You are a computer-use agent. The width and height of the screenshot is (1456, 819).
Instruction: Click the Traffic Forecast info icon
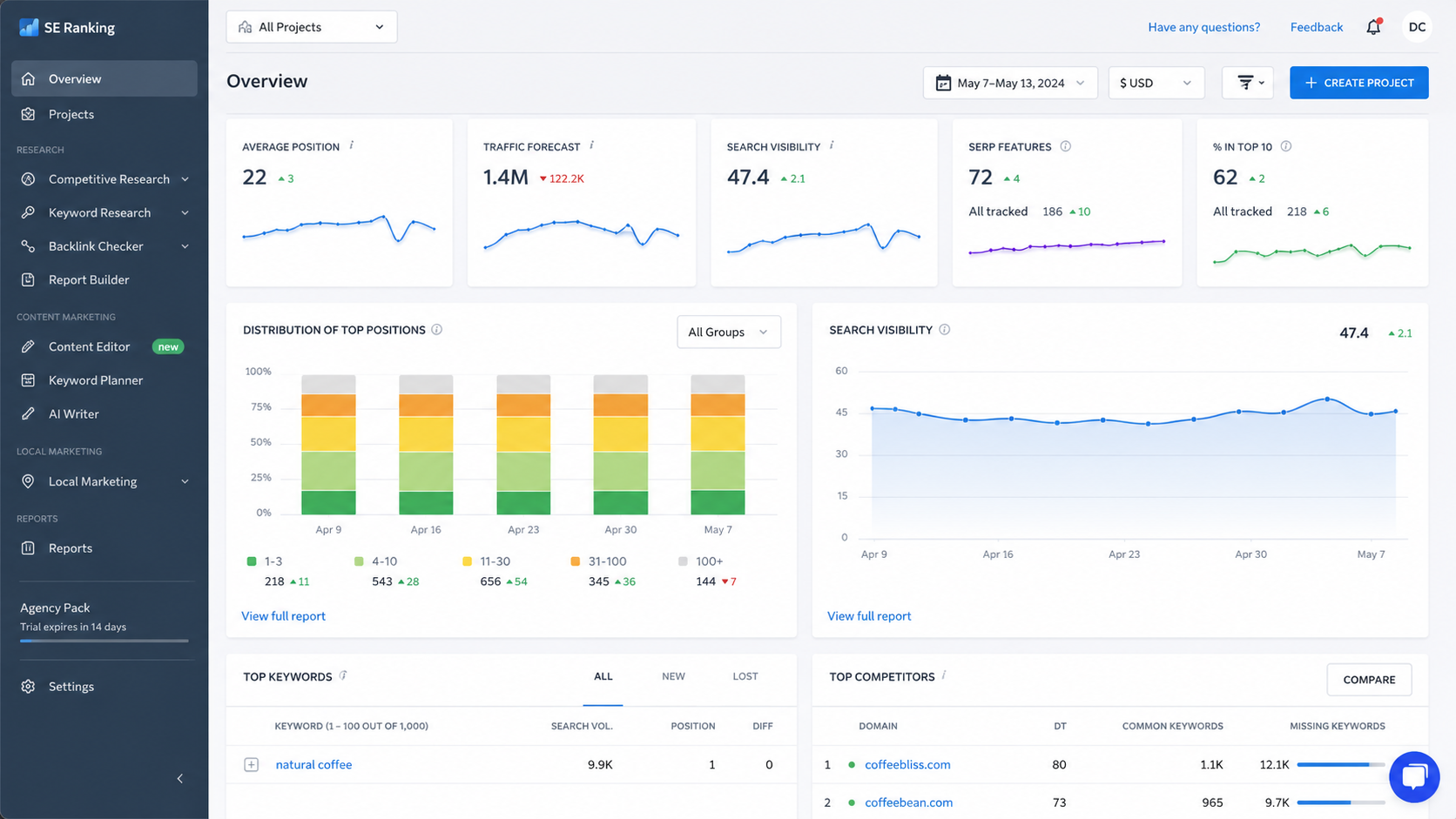[592, 145]
